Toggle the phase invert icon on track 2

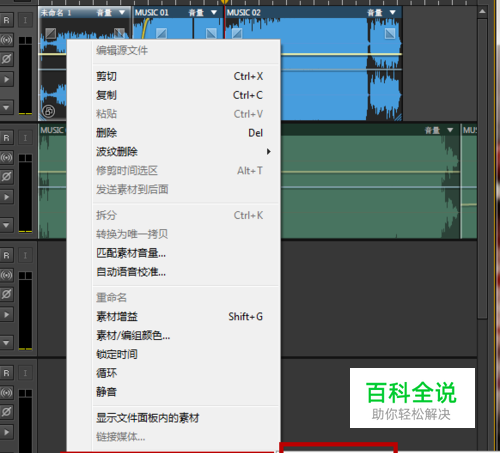6,177
